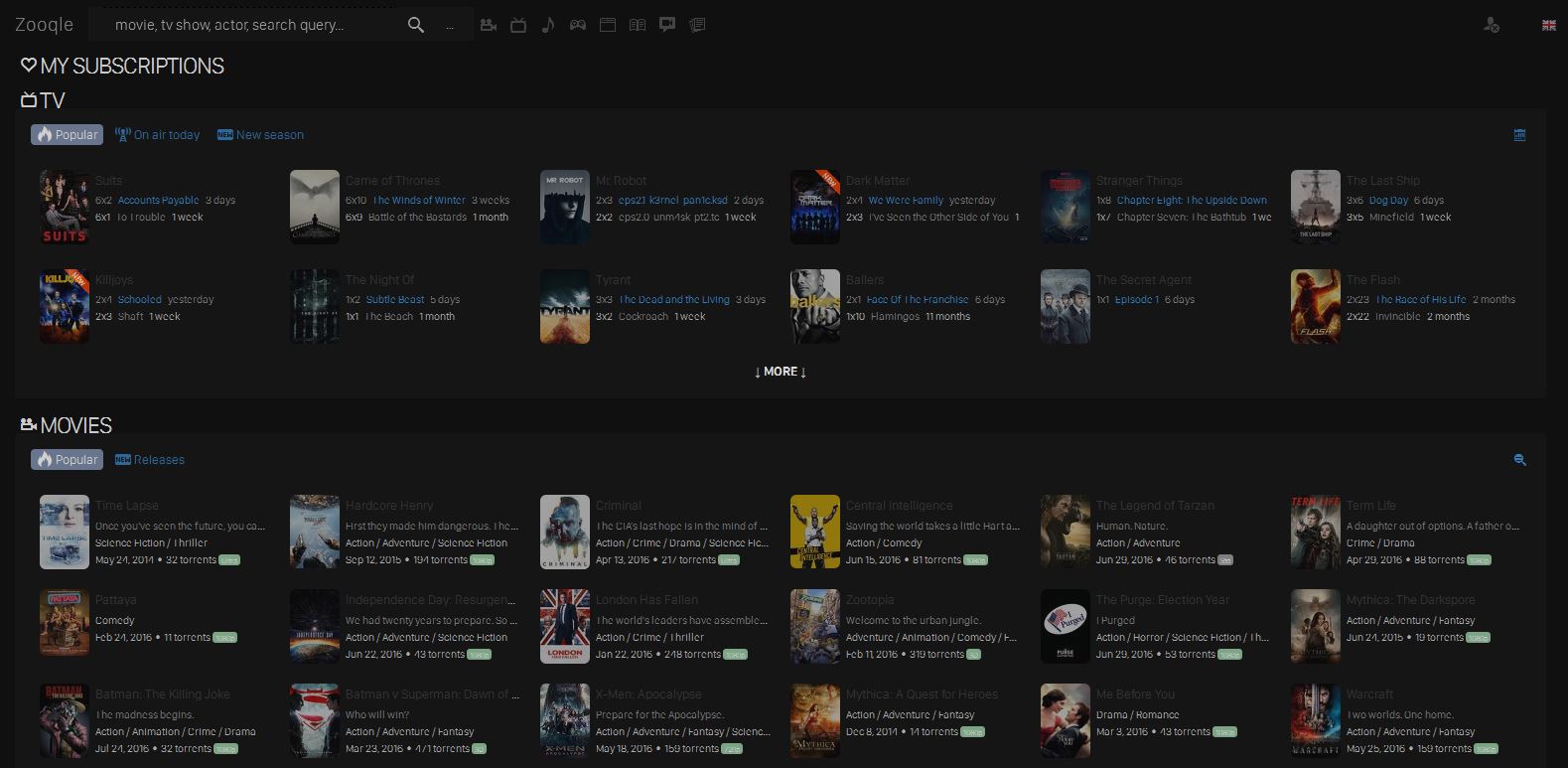The height and width of the screenshot is (768, 1568).
Task: Open episode Chapter Eight: The Upside Down
Action: point(1192,200)
